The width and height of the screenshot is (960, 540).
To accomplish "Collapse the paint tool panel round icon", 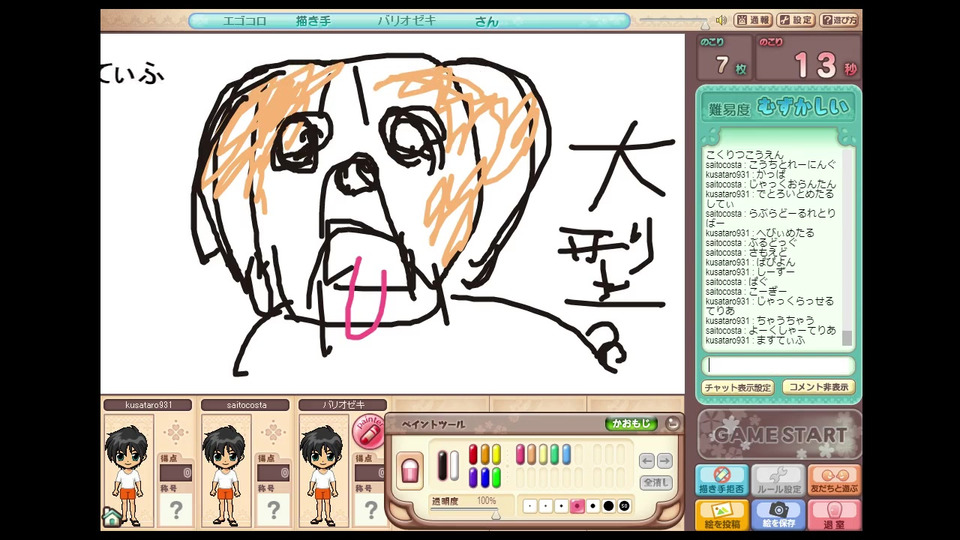I will pyautogui.click(x=672, y=423).
